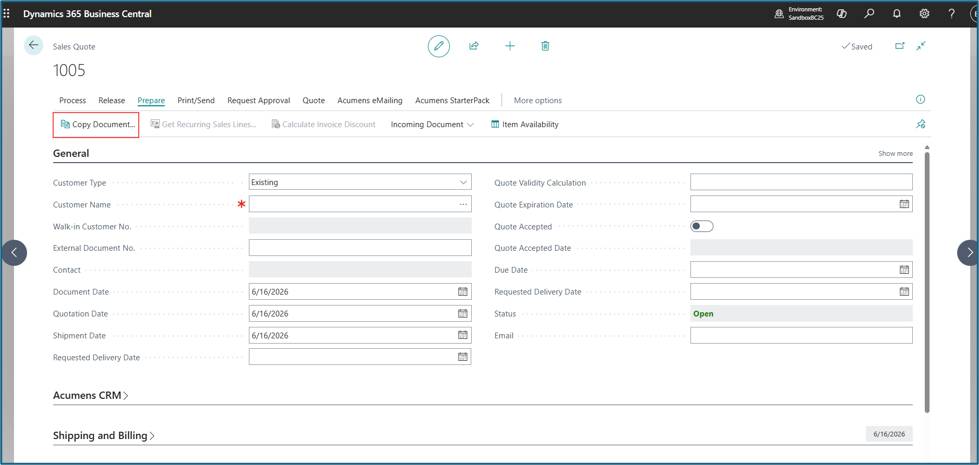
Task: Open page in new window icon
Action: (900, 46)
